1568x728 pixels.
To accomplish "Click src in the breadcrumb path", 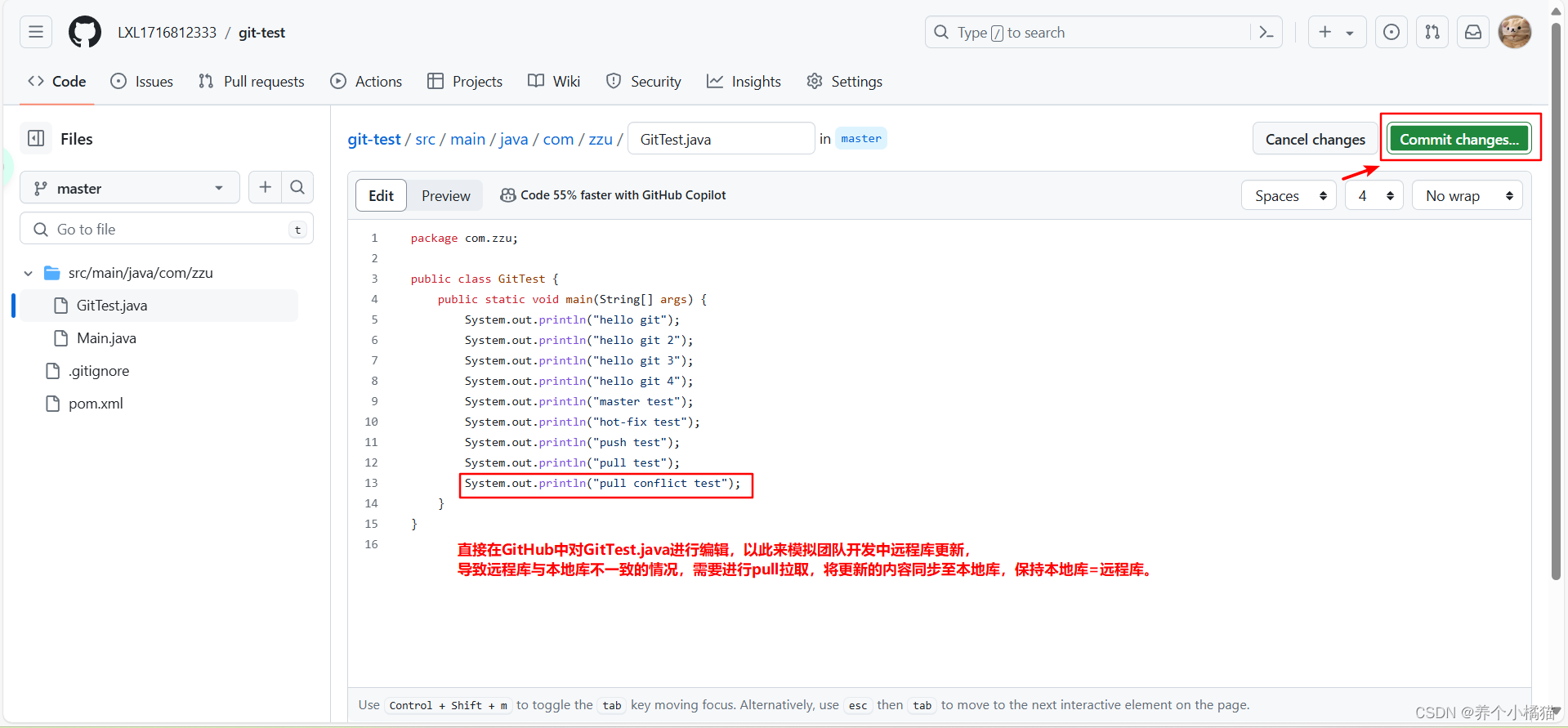I will click(x=425, y=139).
